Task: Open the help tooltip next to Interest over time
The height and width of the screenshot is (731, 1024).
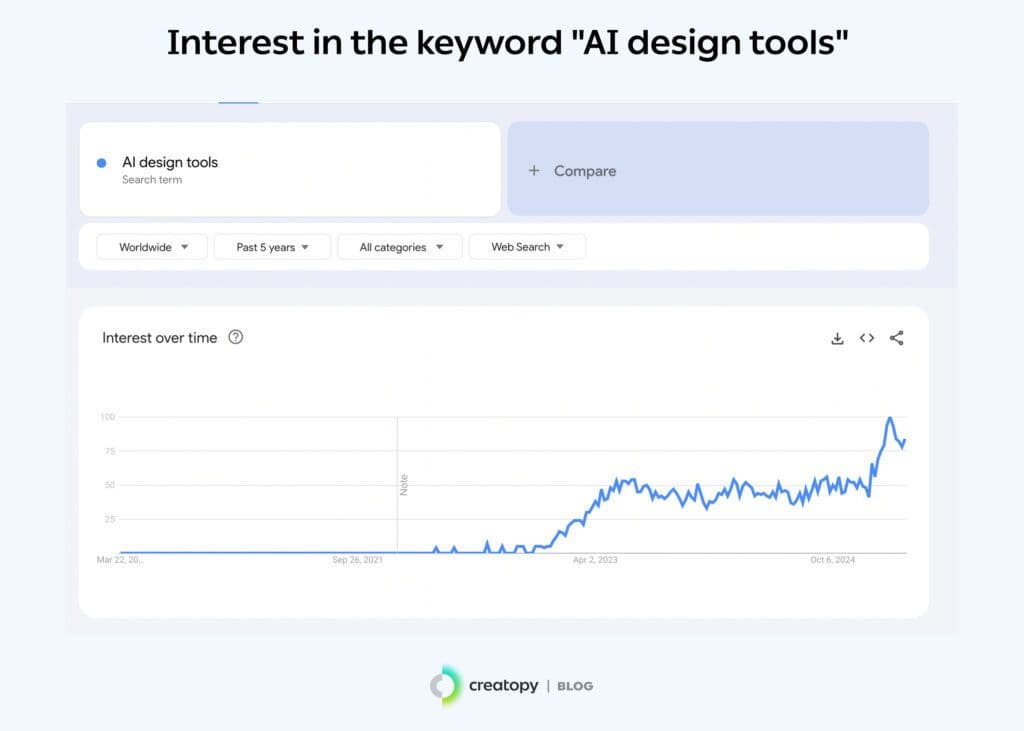Action: point(235,338)
